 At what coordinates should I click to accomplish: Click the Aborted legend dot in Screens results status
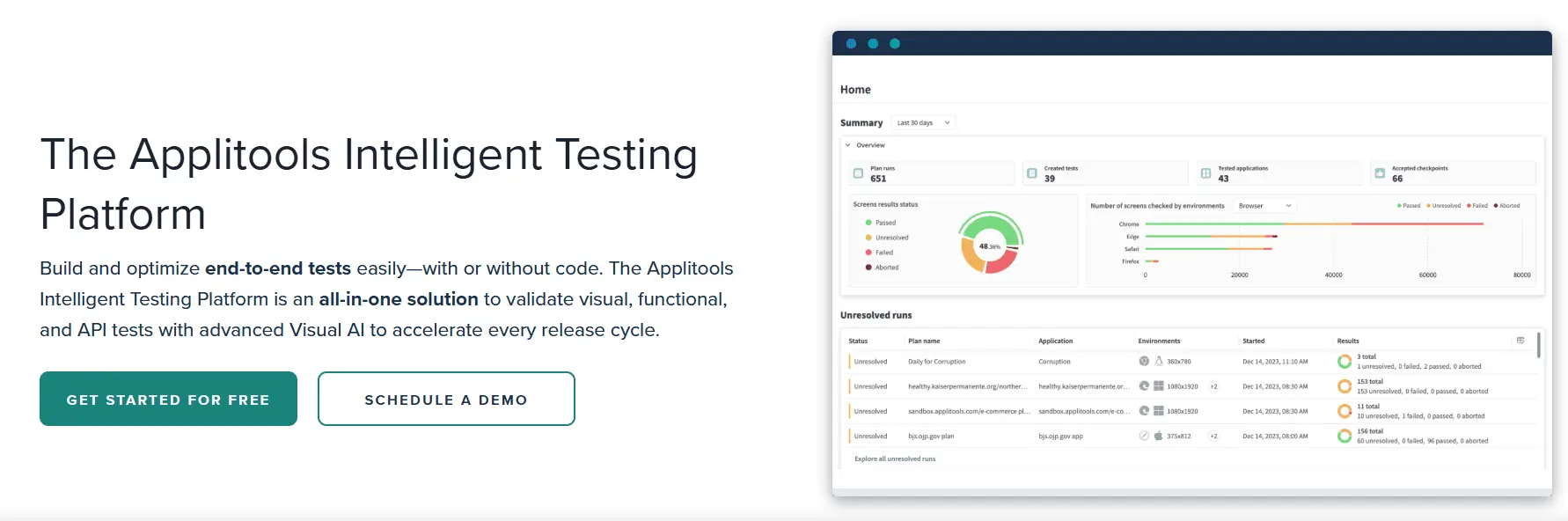pos(868,268)
